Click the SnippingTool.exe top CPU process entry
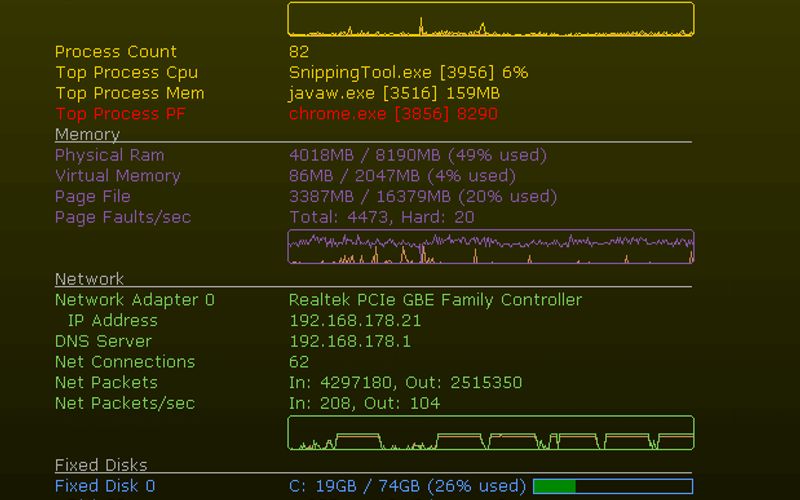 (408, 72)
